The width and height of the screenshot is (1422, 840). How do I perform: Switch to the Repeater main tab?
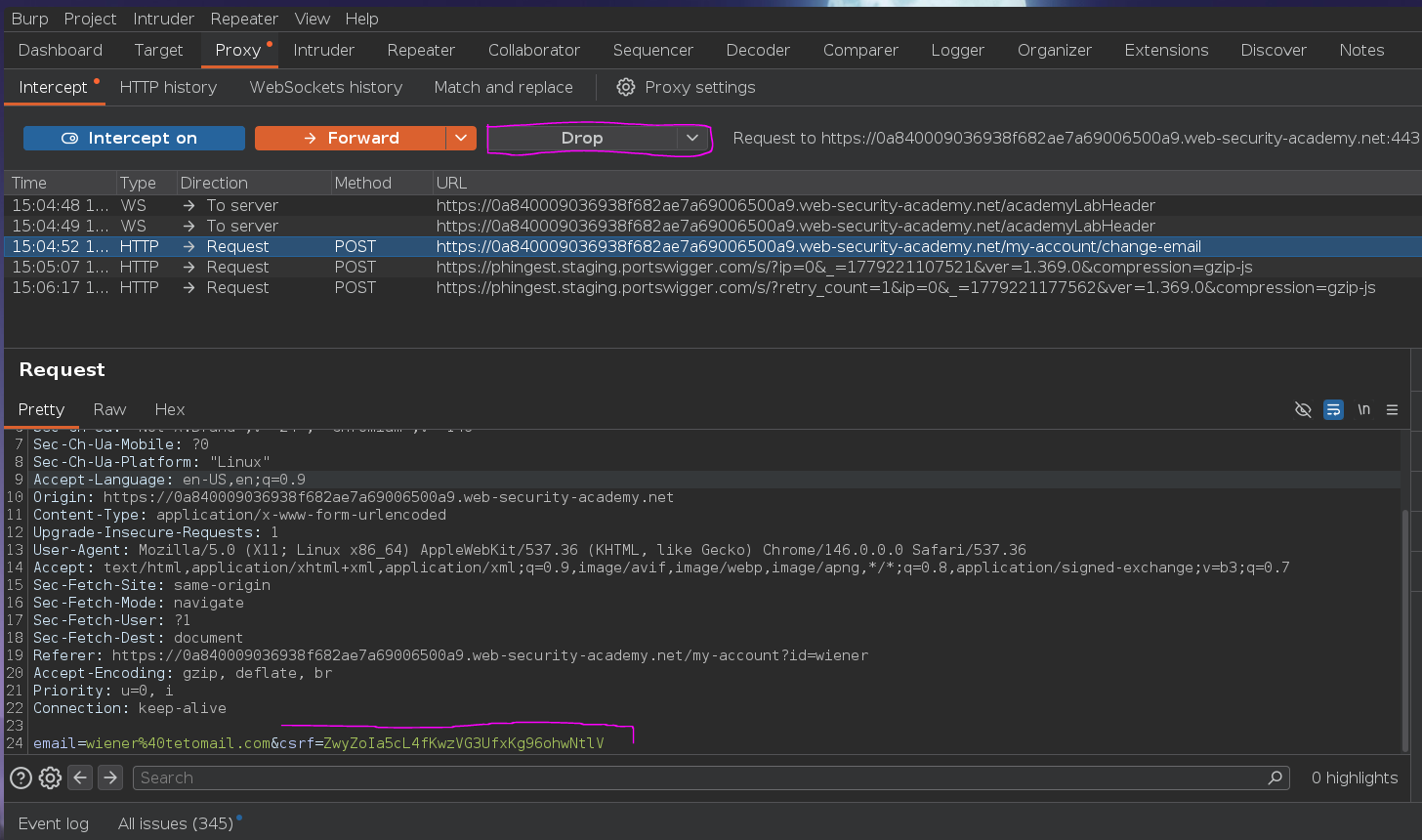(421, 50)
